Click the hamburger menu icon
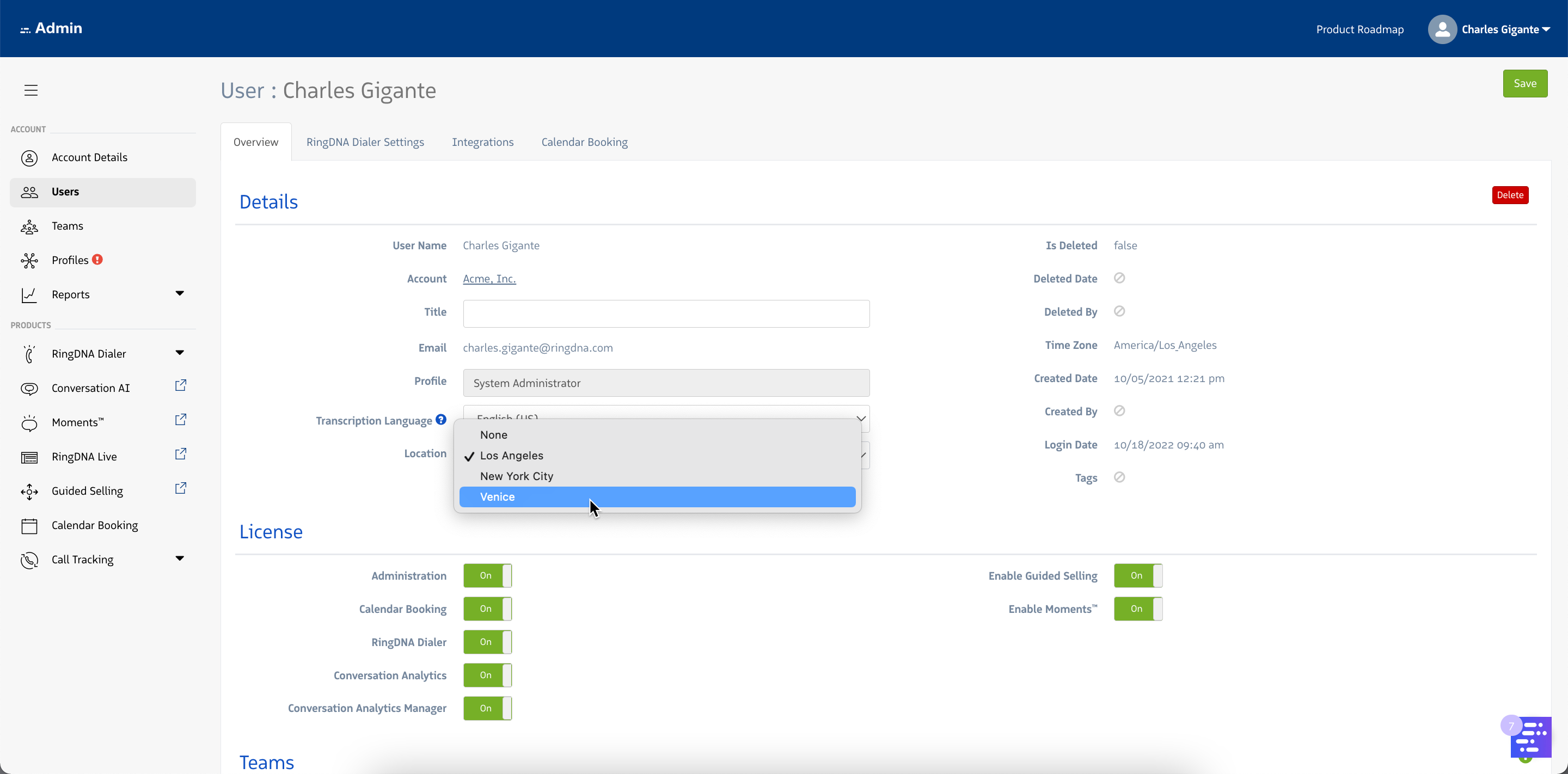This screenshot has width=1568, height=774. (31, 90)
